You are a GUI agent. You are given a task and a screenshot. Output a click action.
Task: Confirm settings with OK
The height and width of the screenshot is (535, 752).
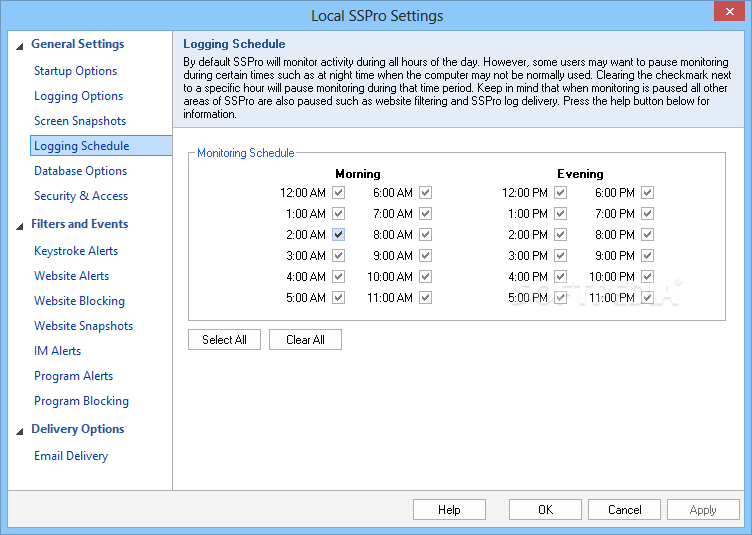coord(545,510)
